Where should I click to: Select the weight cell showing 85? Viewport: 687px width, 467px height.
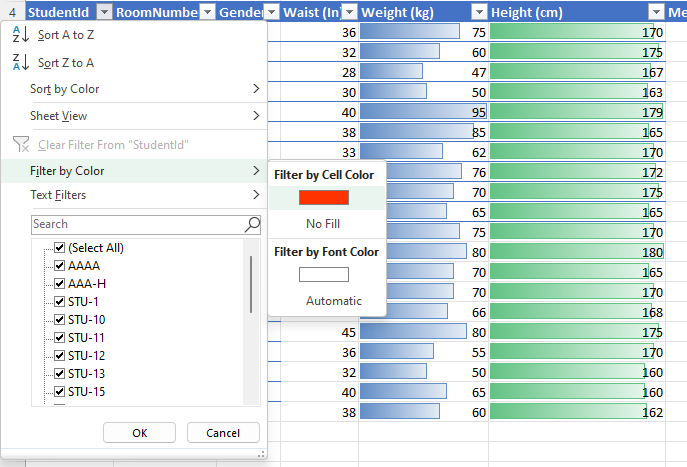424,132
